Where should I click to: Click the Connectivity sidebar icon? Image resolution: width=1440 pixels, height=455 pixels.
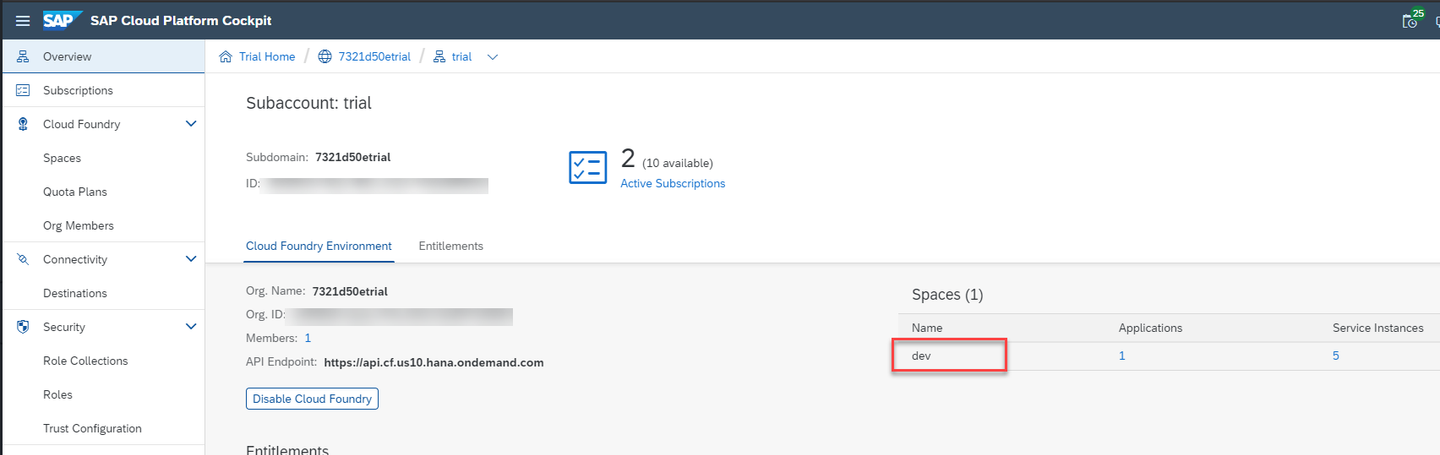tap(23, 260)
